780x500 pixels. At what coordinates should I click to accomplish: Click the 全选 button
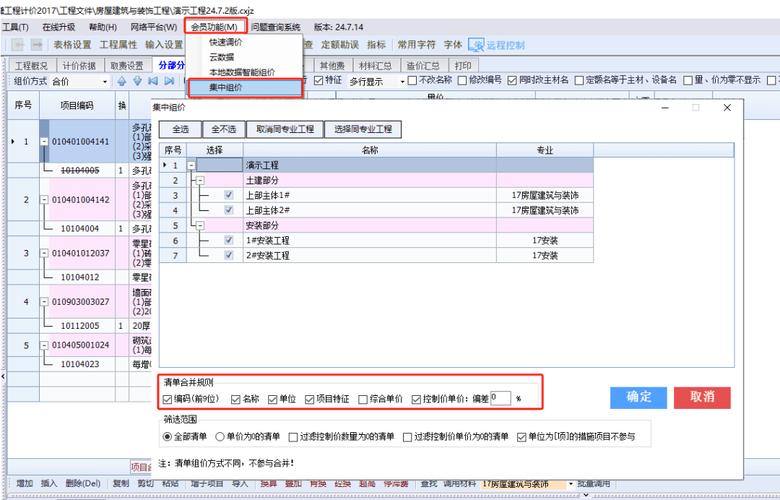(x=180, y=129)
